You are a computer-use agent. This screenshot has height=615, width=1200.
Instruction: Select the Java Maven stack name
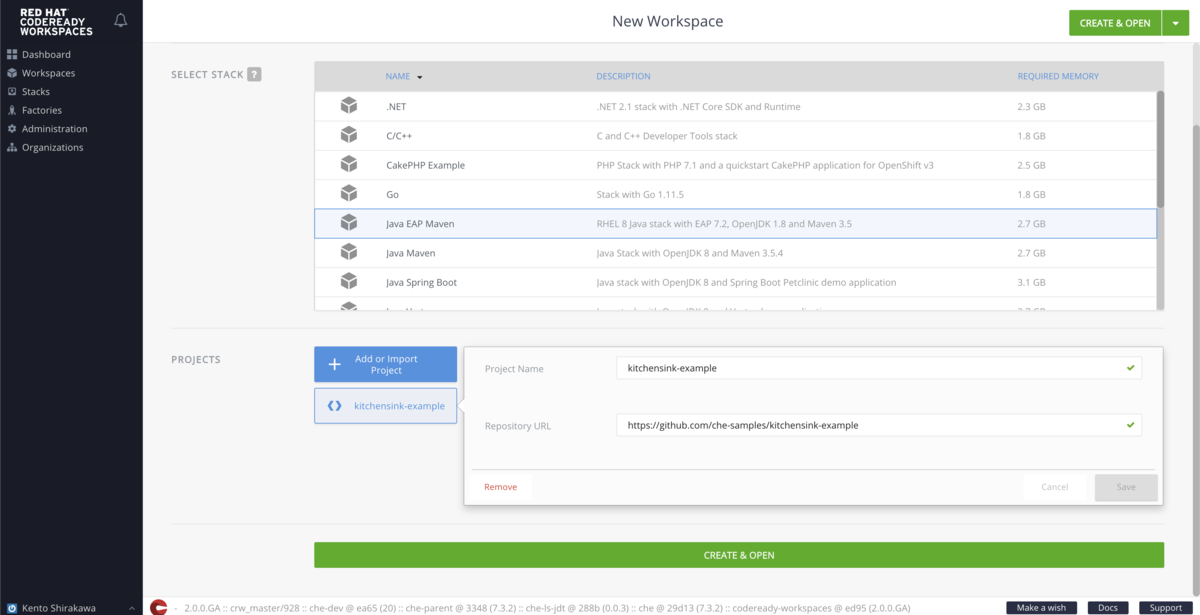(x=410, y=253)
